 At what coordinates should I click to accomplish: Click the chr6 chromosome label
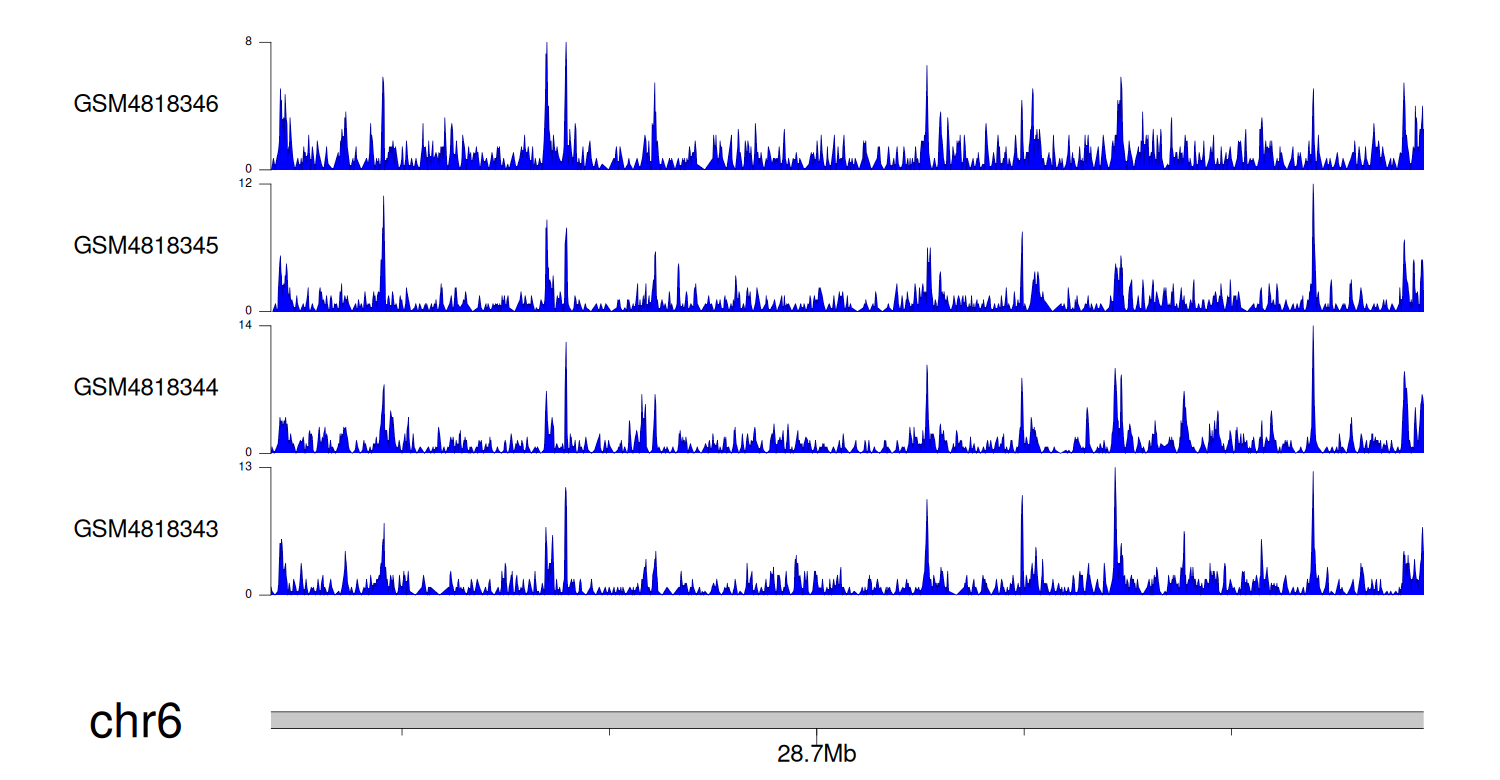coord(136,721)
